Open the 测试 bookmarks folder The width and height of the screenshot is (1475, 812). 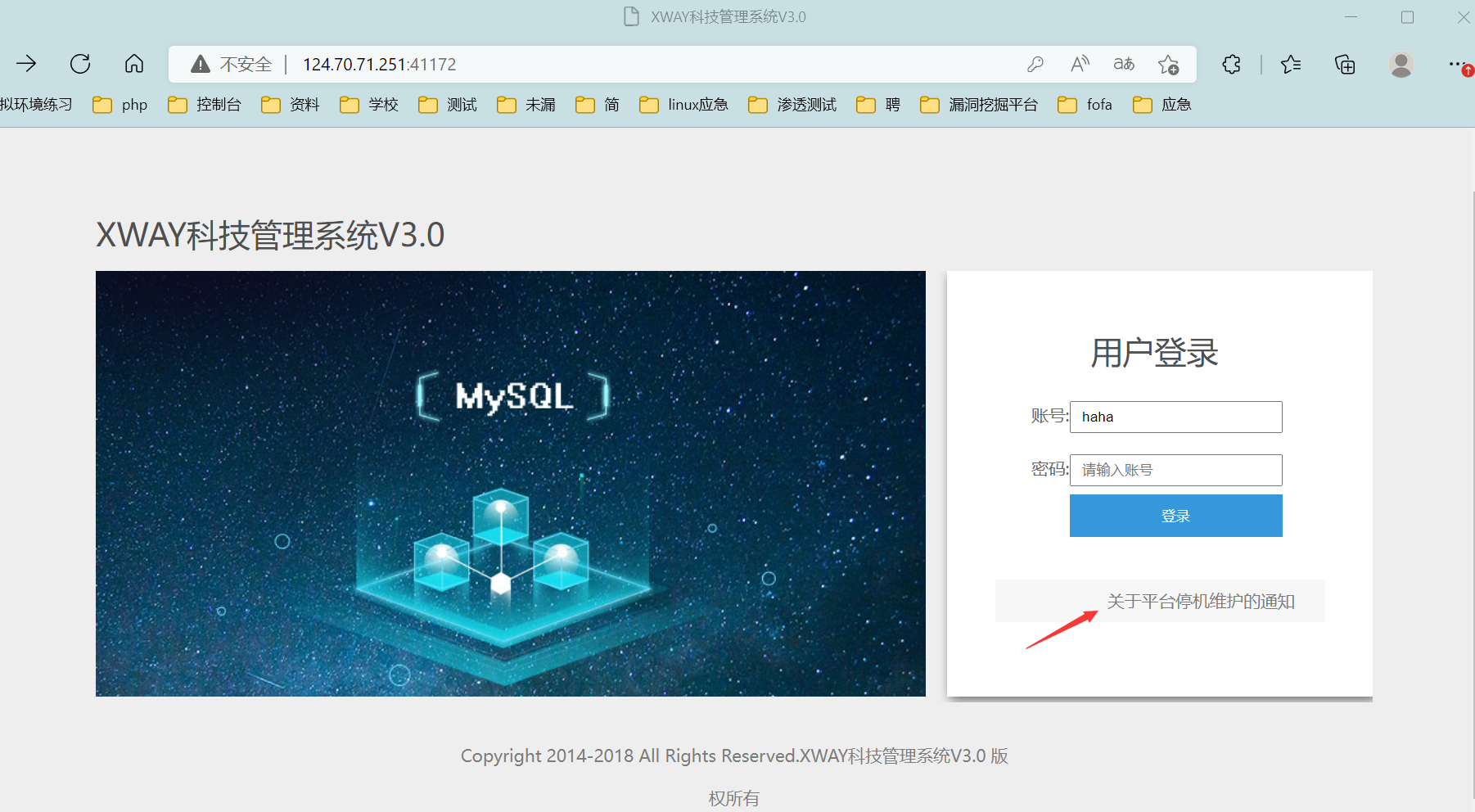(x=448, y=105)
